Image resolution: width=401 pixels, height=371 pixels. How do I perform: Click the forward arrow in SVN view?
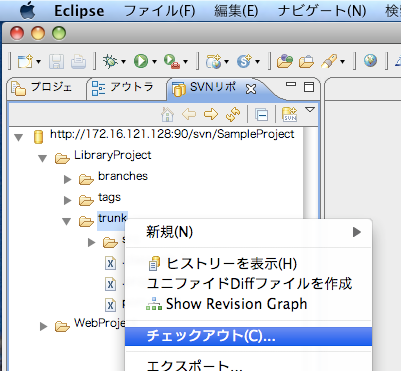[211, 114]
